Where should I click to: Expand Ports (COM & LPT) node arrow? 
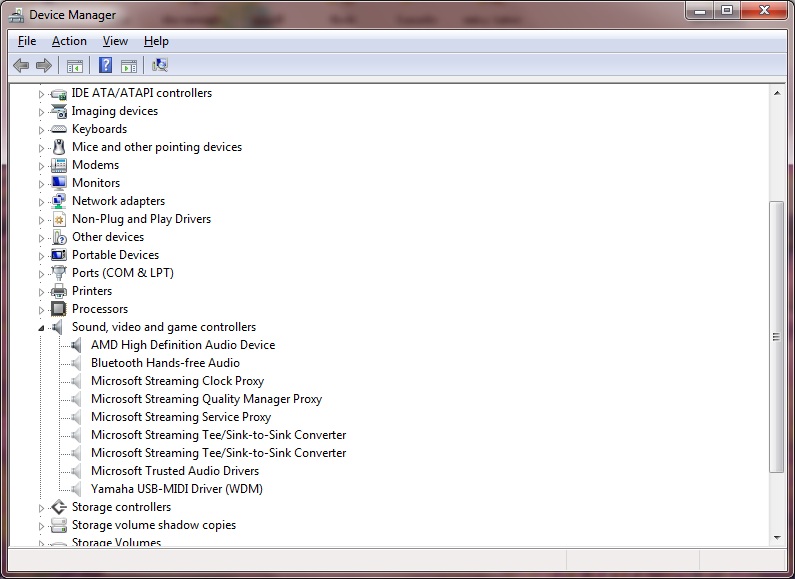(42, 274)
